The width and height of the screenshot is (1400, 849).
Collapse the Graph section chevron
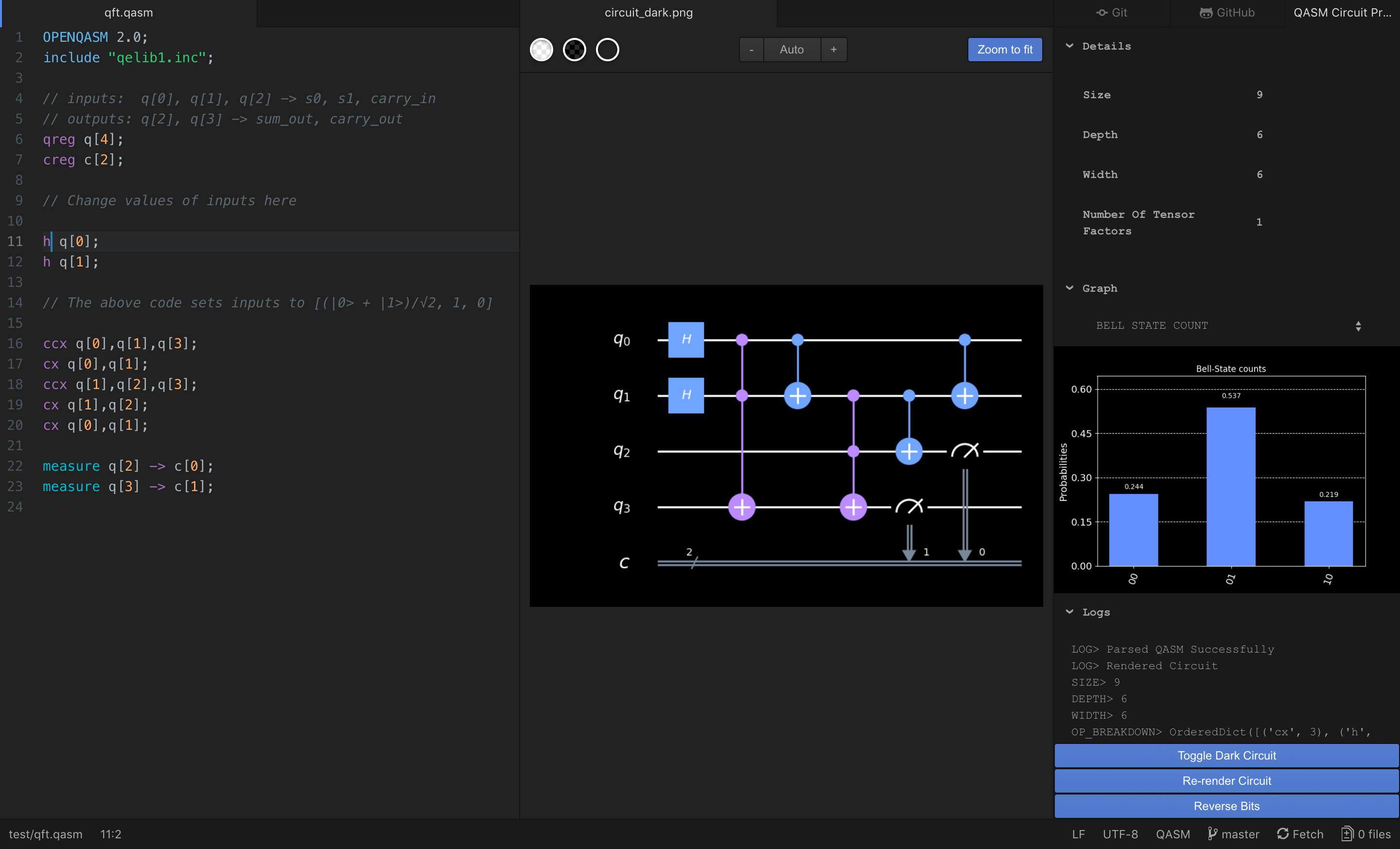pyautogui.click(x=1069, y=287)
